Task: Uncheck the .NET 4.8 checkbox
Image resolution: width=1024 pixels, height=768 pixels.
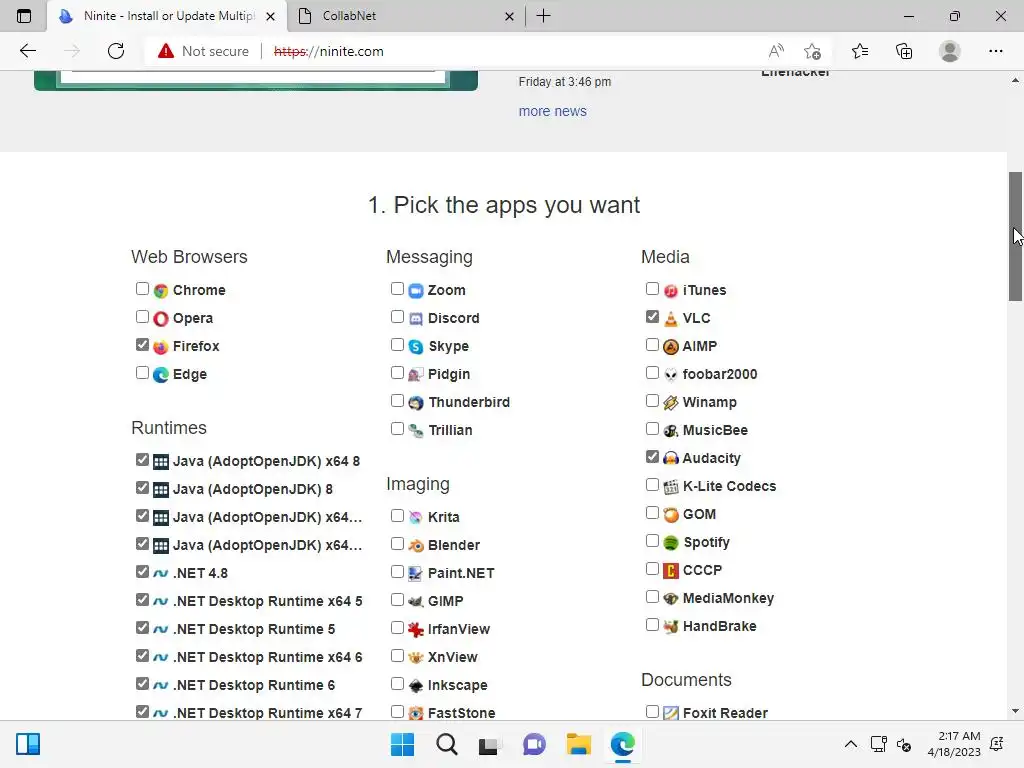Action: click(142, 571)
